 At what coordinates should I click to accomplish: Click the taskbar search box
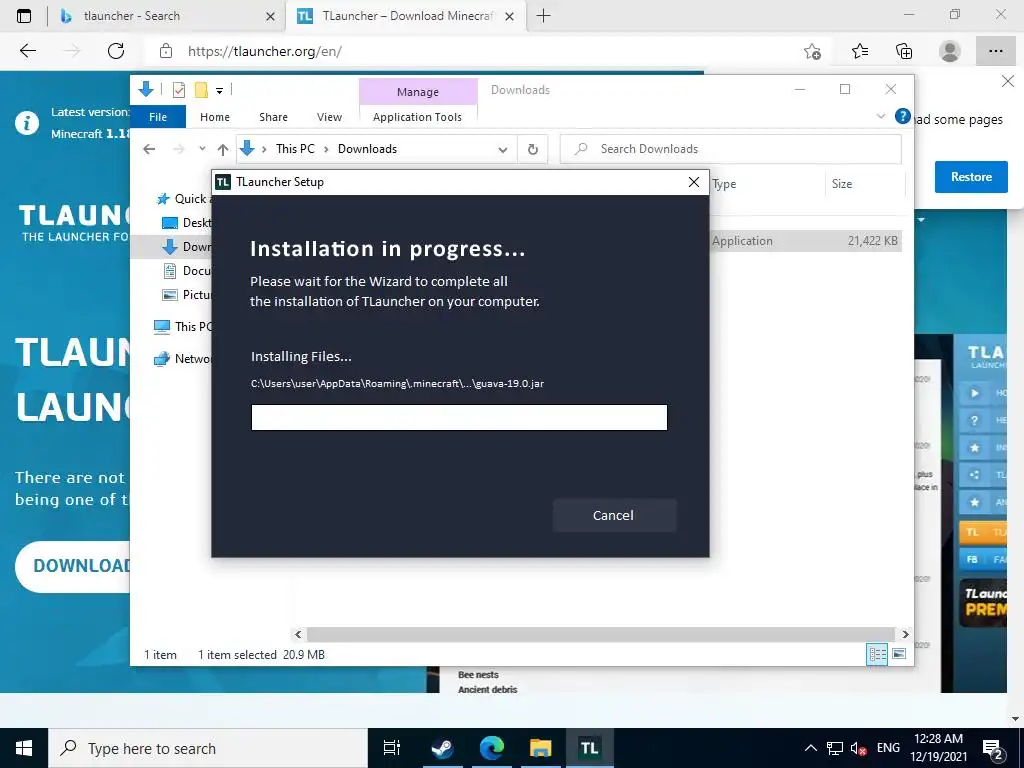point(208,748)
